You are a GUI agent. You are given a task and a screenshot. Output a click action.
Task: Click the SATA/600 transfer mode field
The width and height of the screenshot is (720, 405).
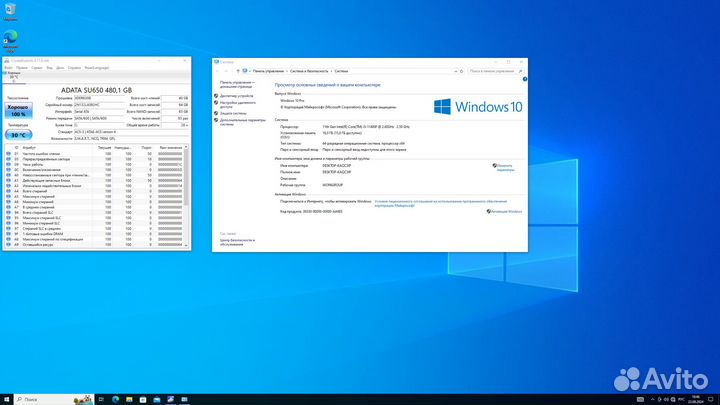pyautogui.click(x=99, y=118)
